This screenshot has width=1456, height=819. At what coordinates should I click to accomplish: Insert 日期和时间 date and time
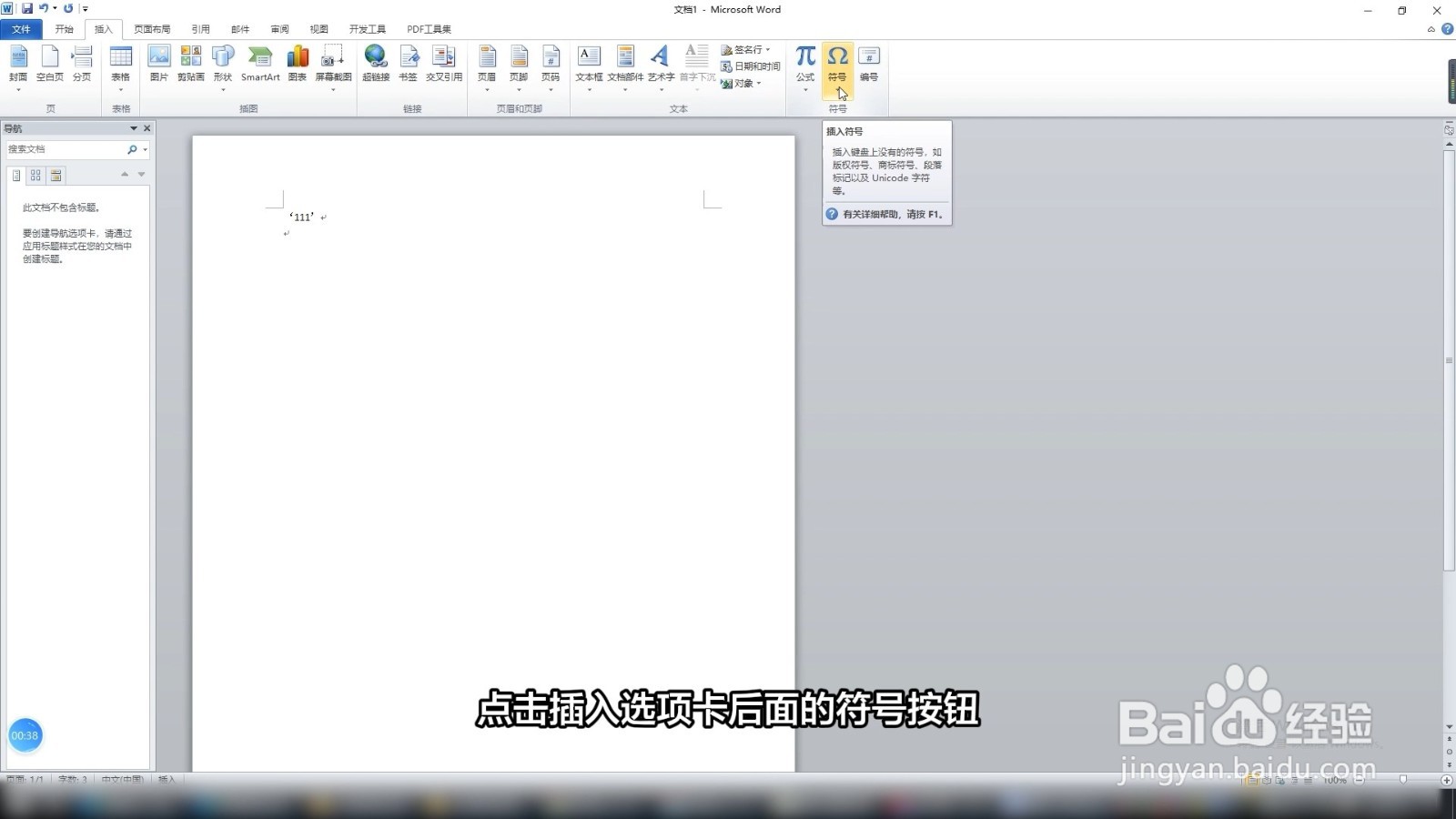point(751,66)
